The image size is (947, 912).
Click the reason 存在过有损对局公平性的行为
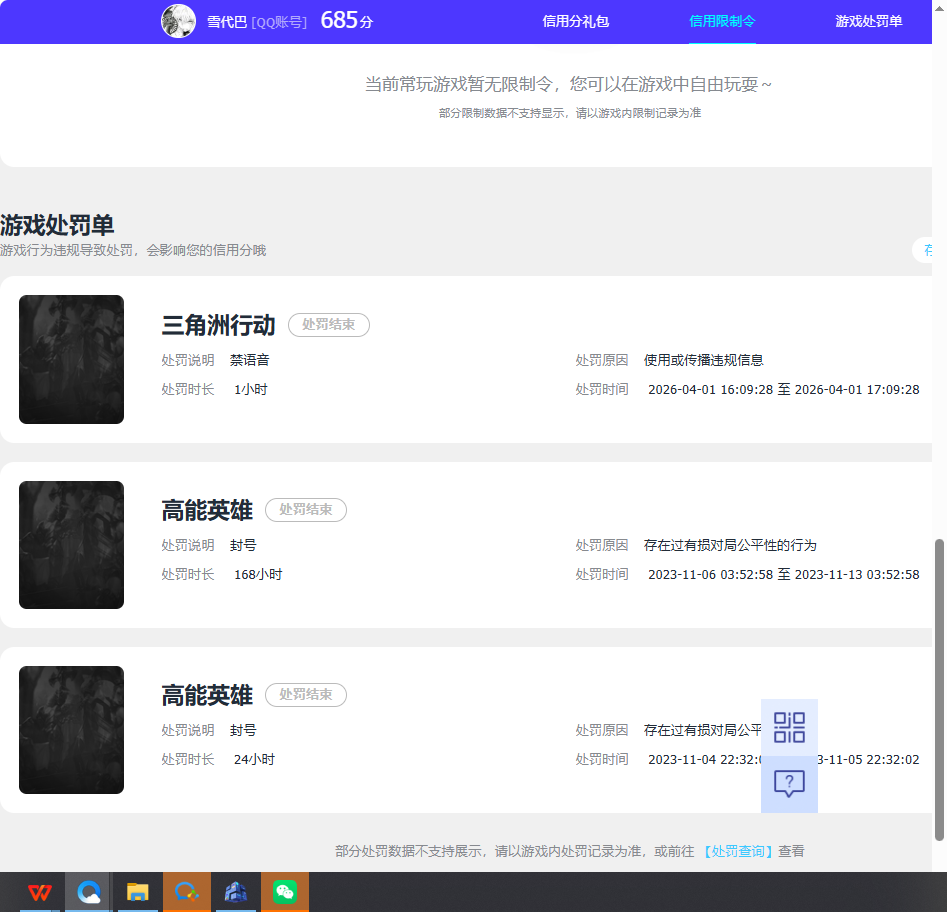[x=730, y=545]
